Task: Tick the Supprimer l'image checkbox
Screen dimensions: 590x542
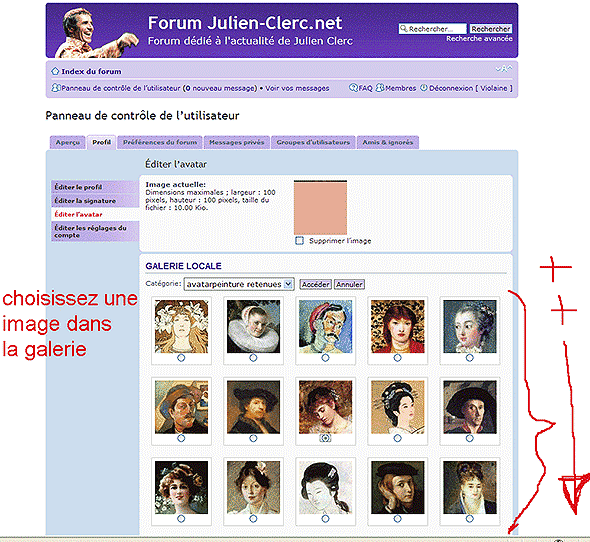Action: [x=299, y=241]
